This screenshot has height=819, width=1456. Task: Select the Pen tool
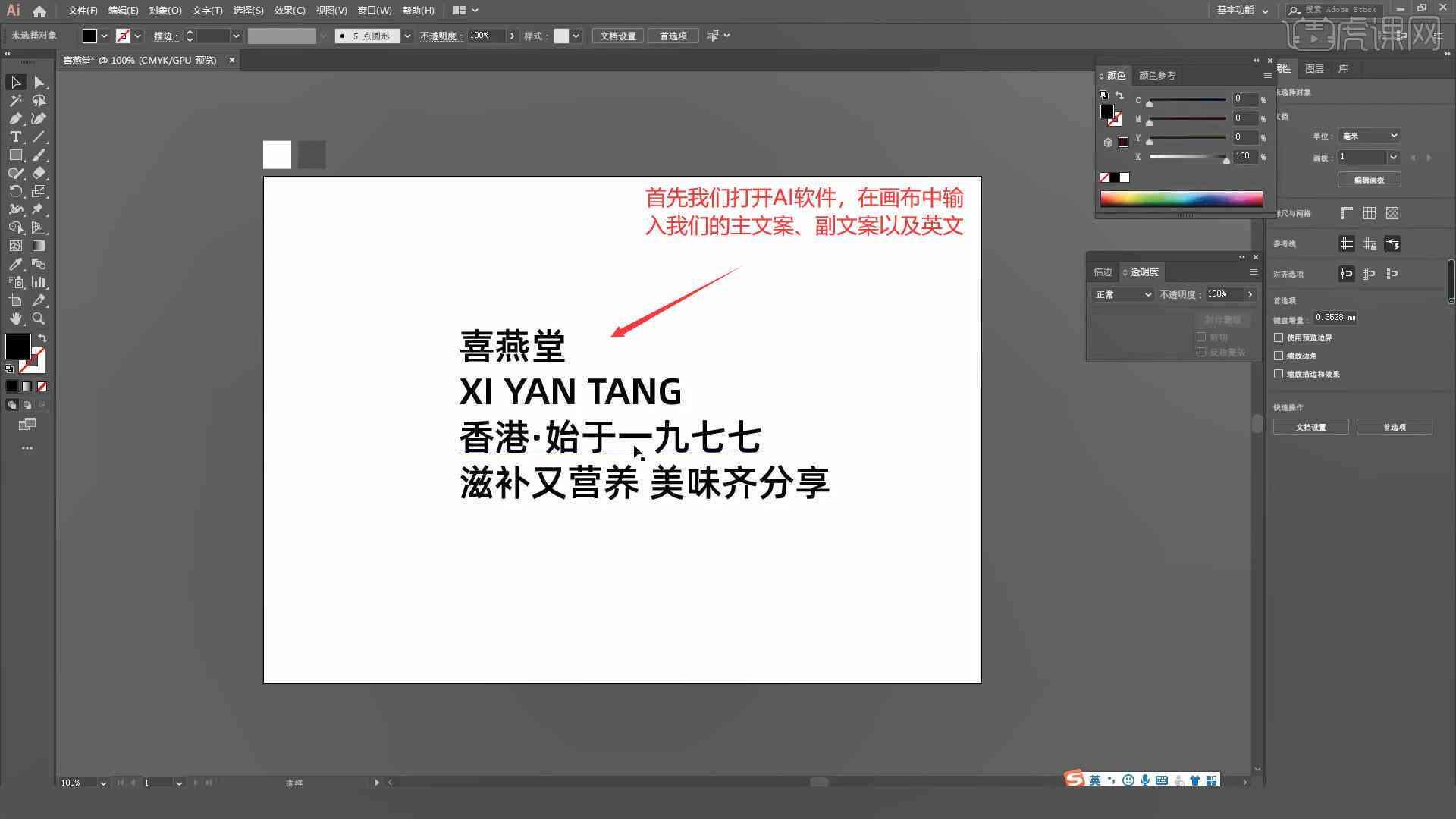[14, 119]
